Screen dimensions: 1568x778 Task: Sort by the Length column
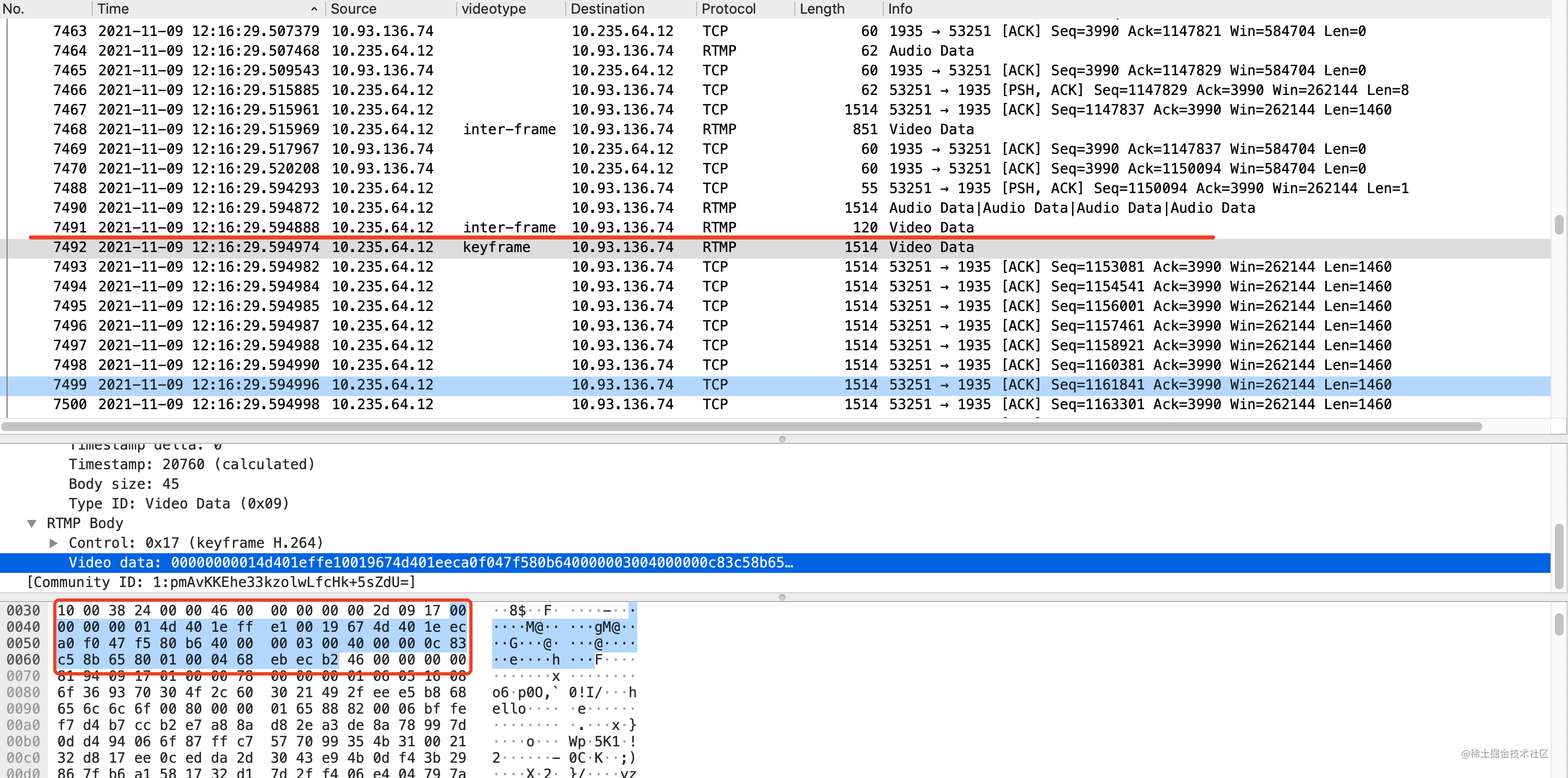[x=822, y=9]
